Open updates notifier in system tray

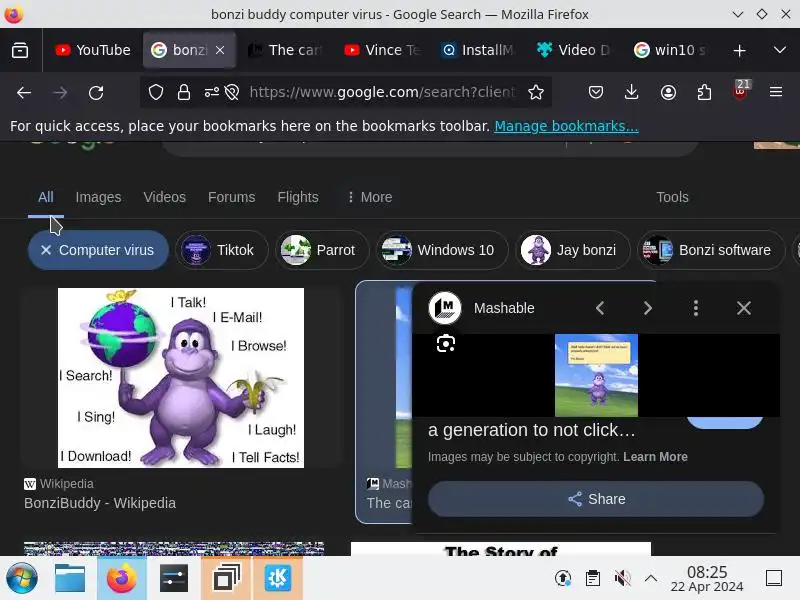563,578
